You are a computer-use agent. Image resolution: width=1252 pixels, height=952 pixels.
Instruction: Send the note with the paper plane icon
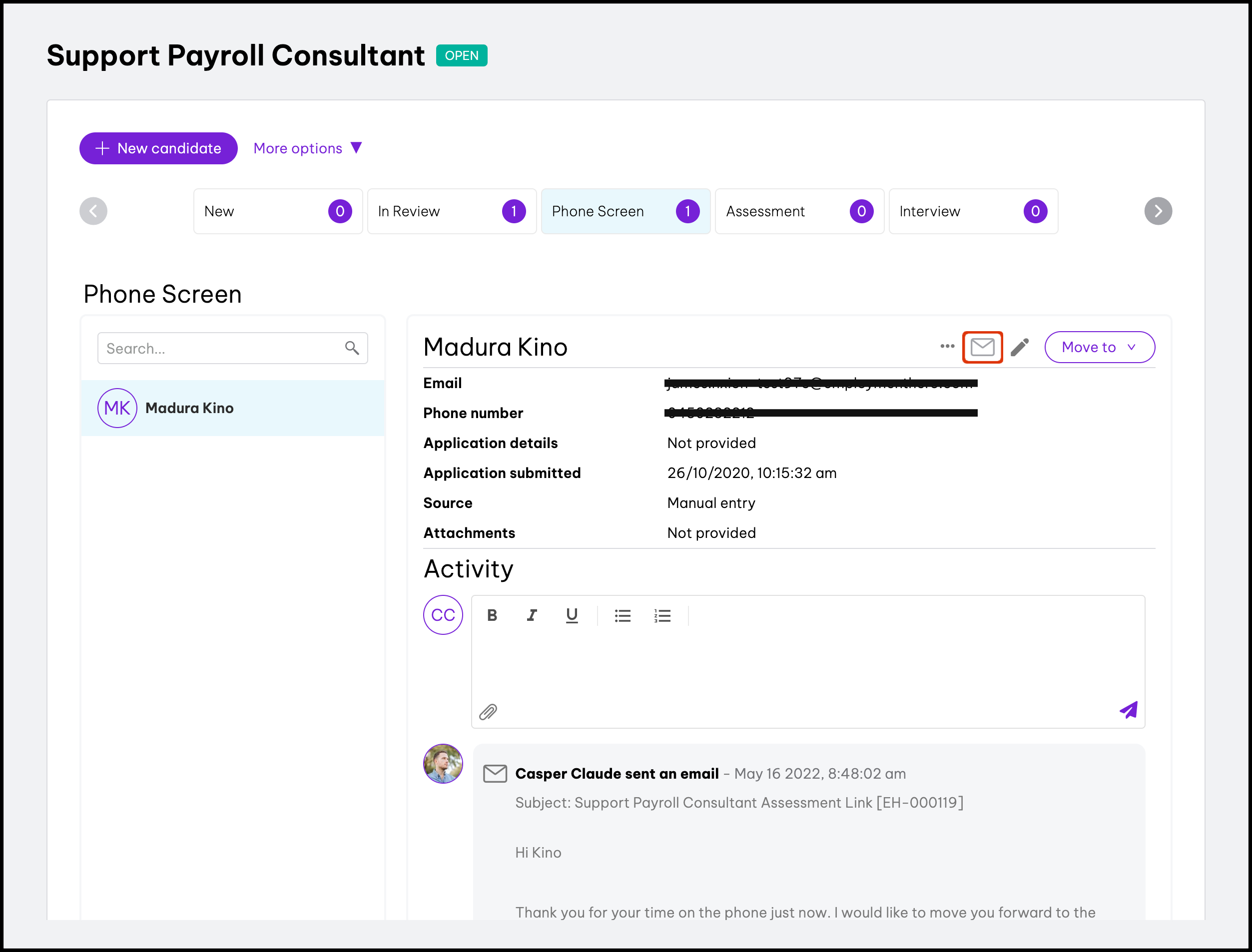point(1129,710)
